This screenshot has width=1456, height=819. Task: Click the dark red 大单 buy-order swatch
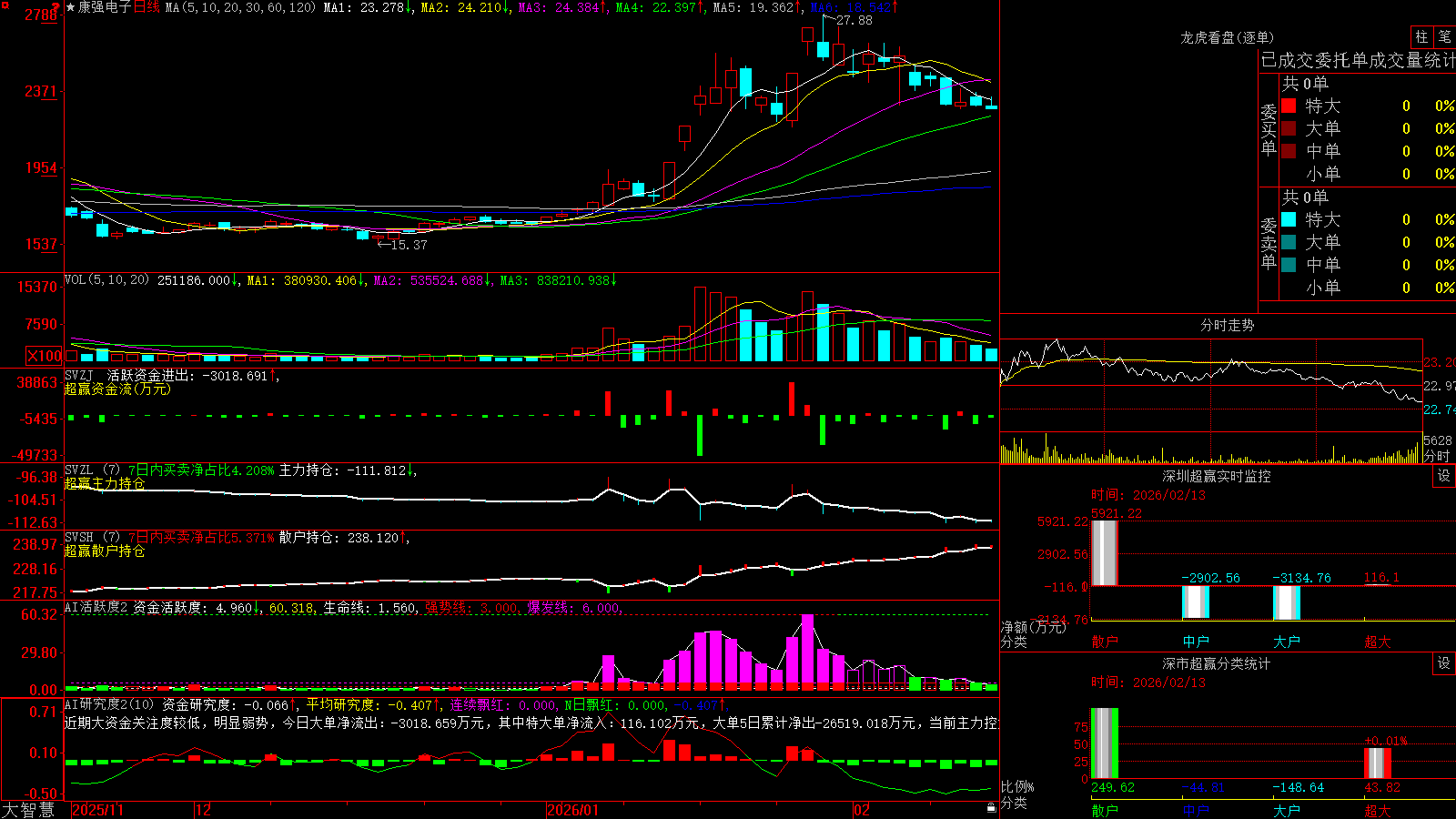click(1289, 128)
